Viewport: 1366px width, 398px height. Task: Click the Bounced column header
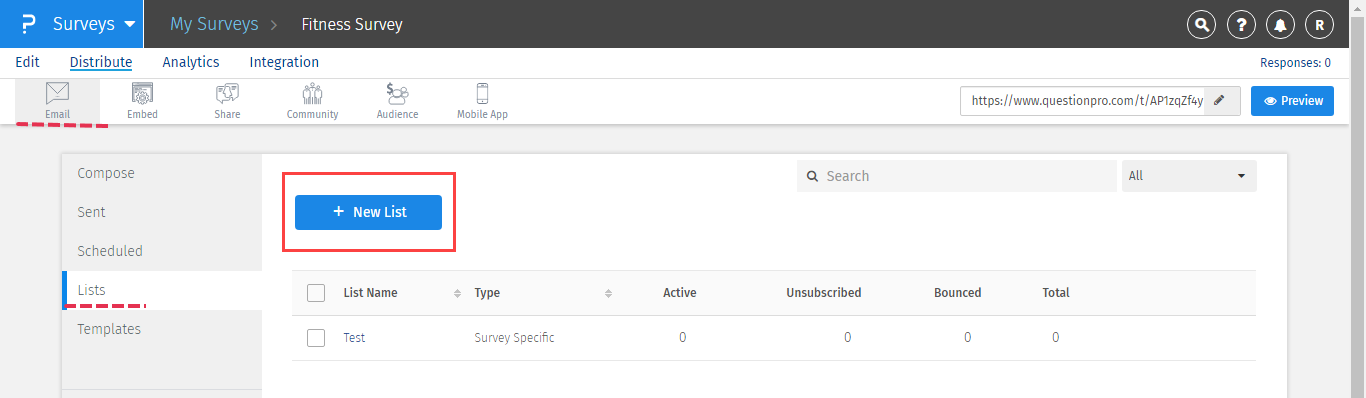[x=958, y=293]
